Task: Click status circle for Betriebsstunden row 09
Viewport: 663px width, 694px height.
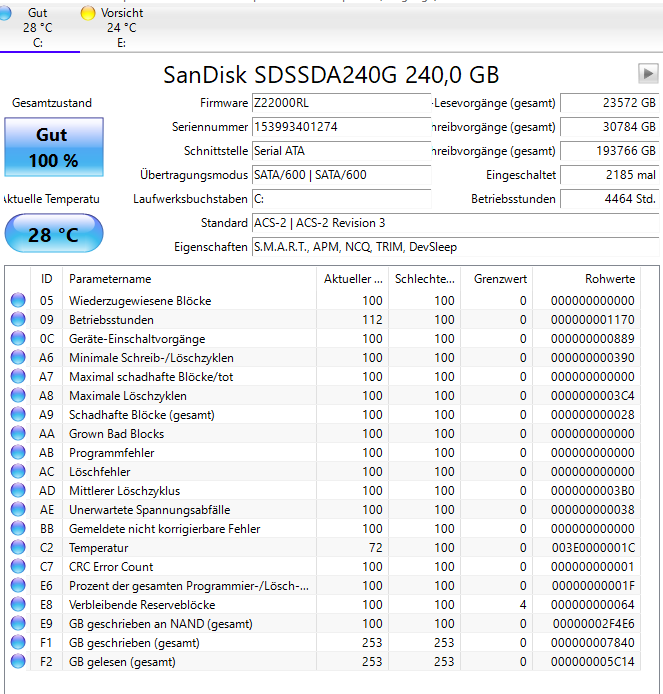Action: pos(18,319)
